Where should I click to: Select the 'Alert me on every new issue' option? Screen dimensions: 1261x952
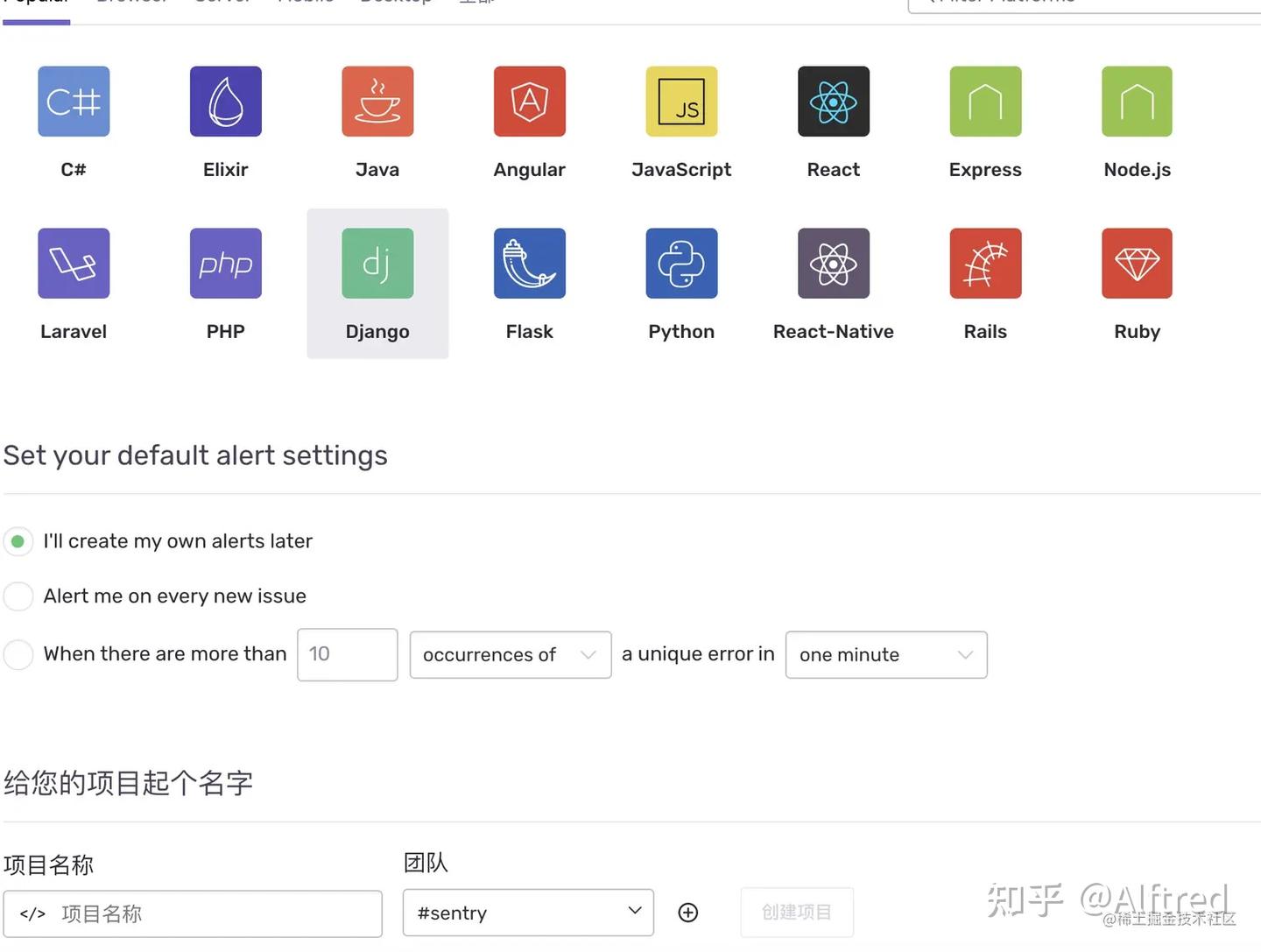click(18, 596)
